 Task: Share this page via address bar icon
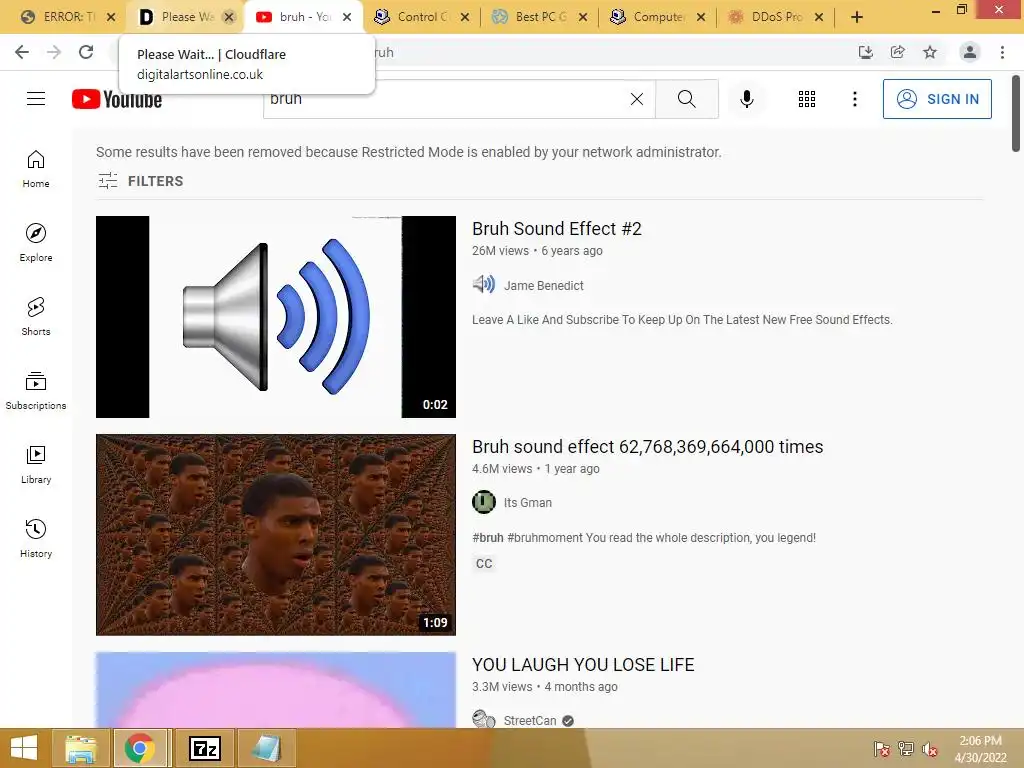(898, 52)
